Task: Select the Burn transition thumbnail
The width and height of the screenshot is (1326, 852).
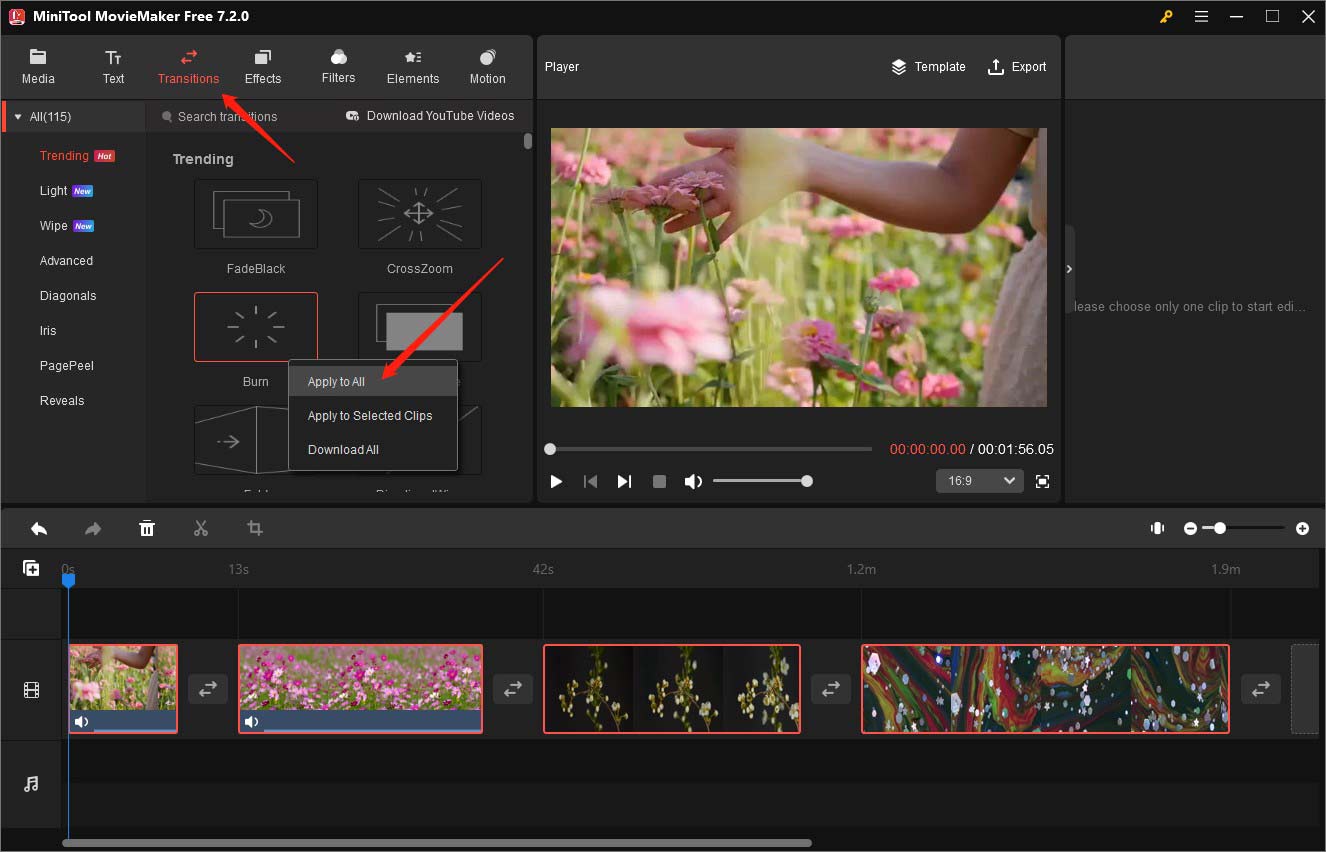Action: click(x=256, y=327)
